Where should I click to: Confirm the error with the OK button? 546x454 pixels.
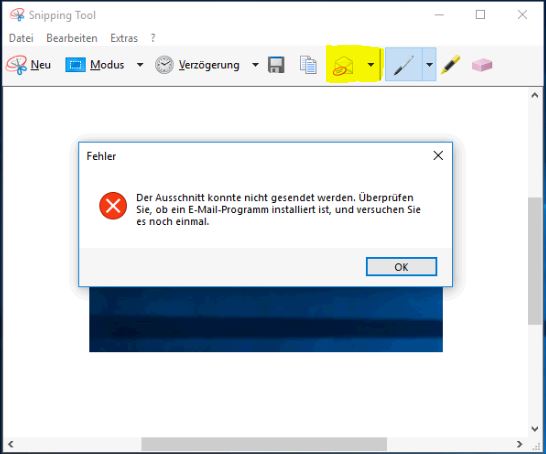tap(401, 267)
